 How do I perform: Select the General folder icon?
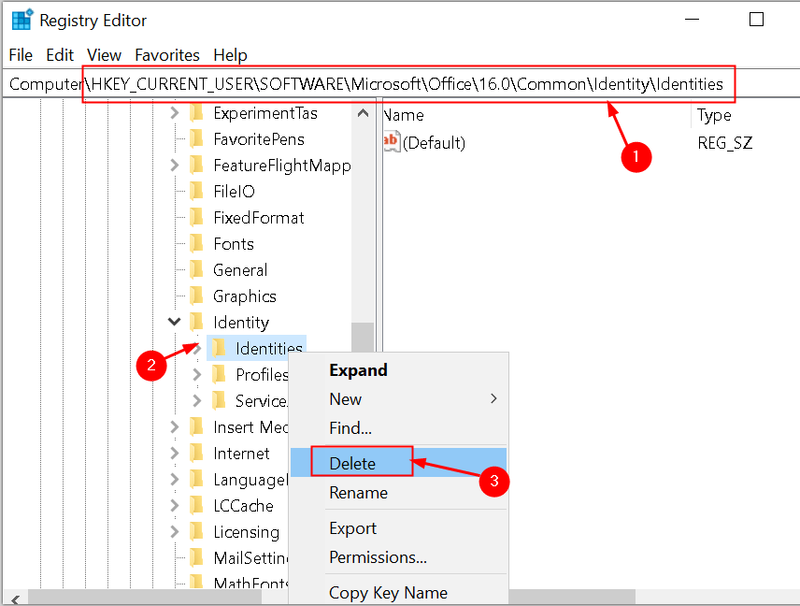point(196,270)
